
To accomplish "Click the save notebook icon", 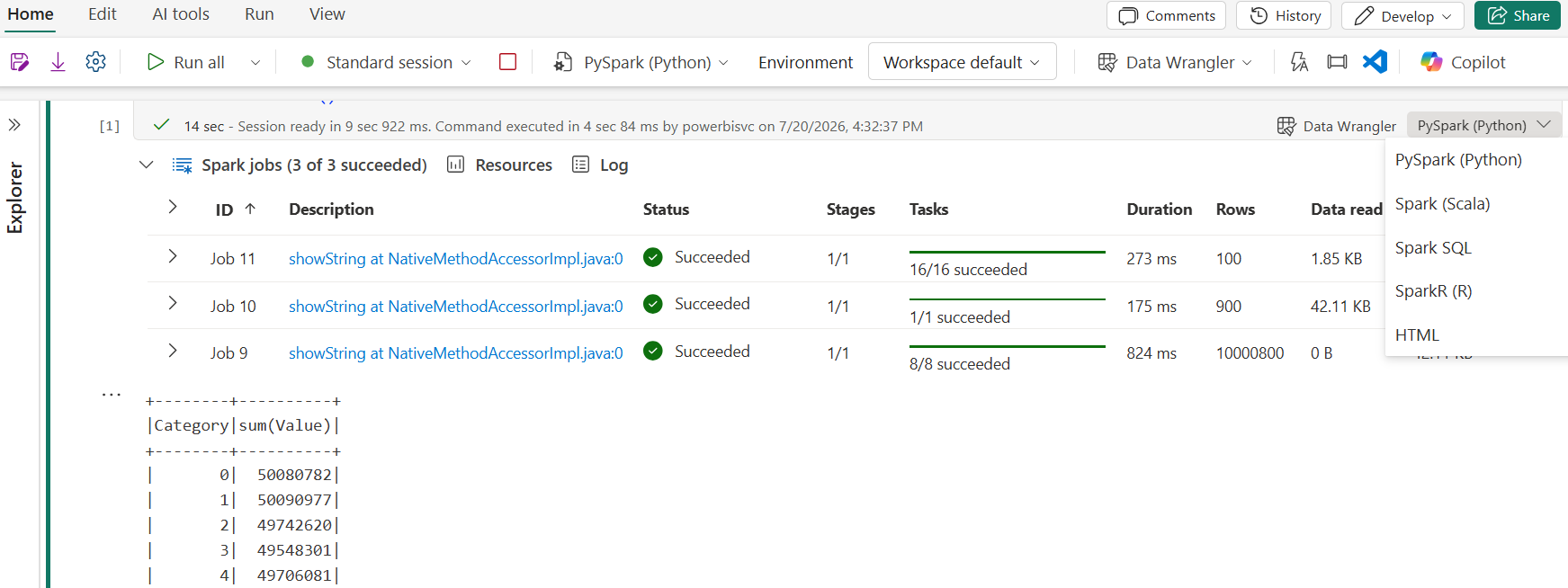I will point(20,62).
